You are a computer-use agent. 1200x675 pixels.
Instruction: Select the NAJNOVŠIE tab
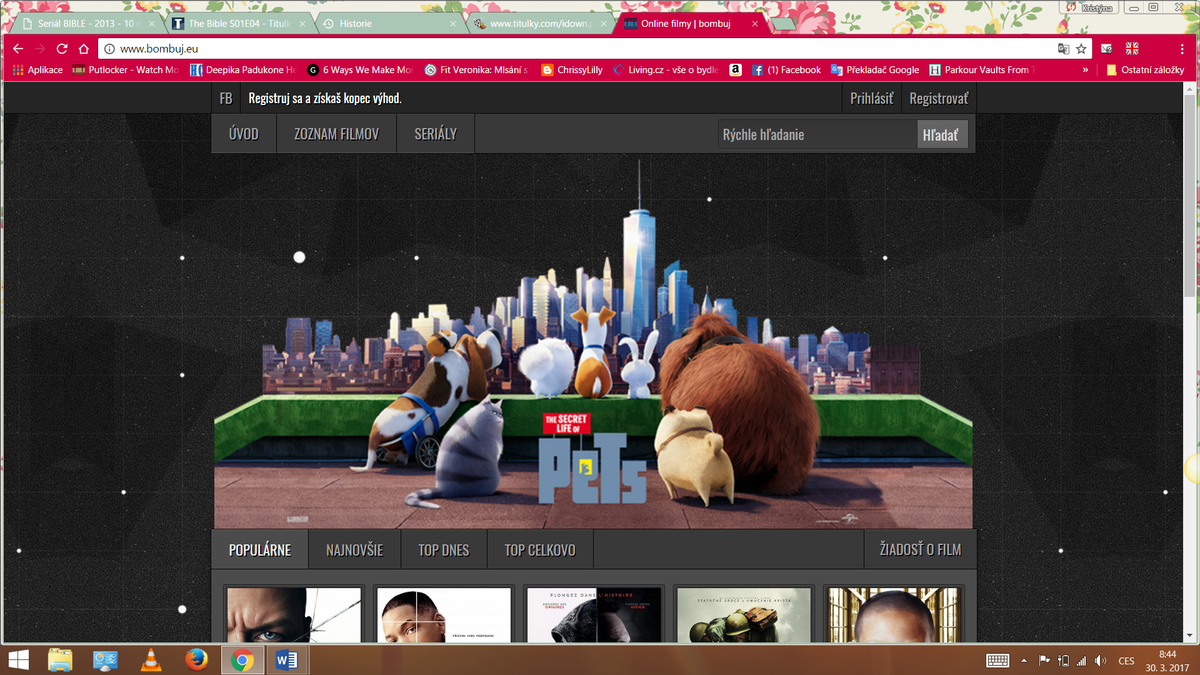click(x=354, y=550)
